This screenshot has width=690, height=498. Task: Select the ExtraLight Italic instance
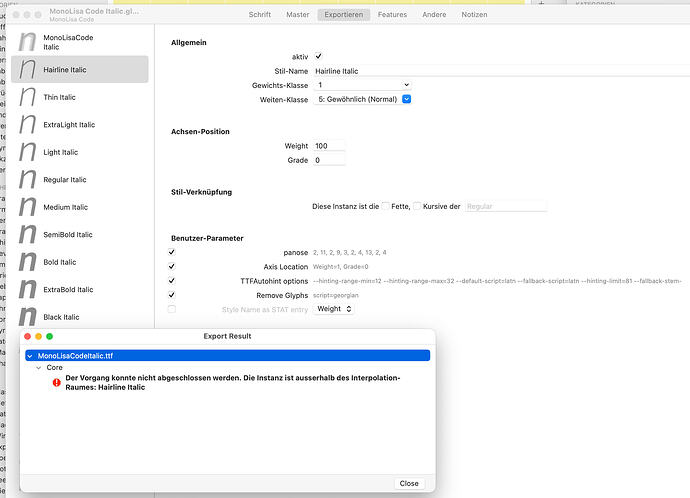tap(80, 124)
